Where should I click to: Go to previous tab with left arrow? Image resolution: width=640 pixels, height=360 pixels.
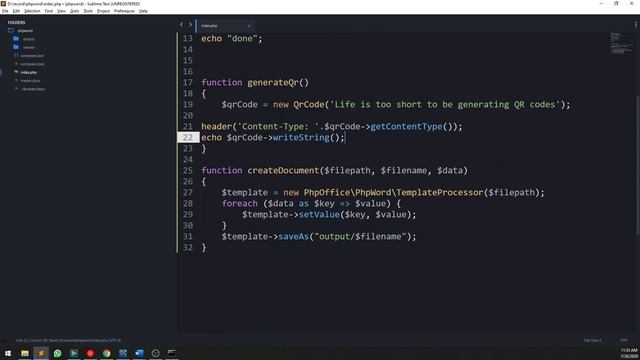181,25
